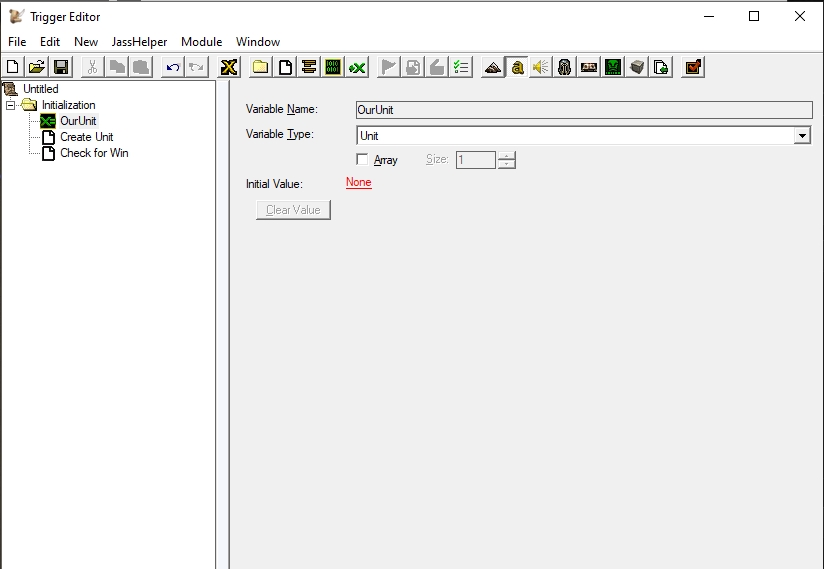
Task: Click the New Event flag icon
Action: click(x=389, y=67)
